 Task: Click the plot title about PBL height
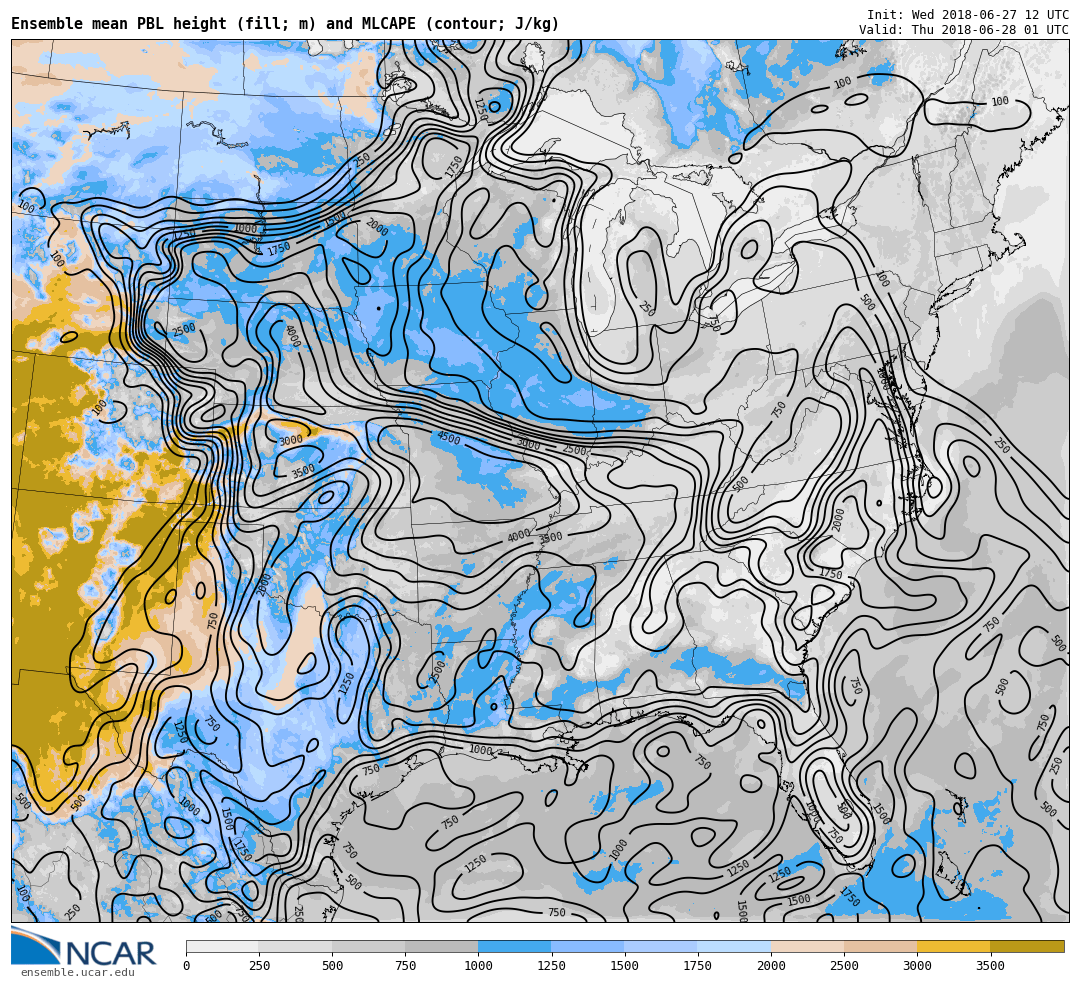pyautogui.click(x=285, y=24)
